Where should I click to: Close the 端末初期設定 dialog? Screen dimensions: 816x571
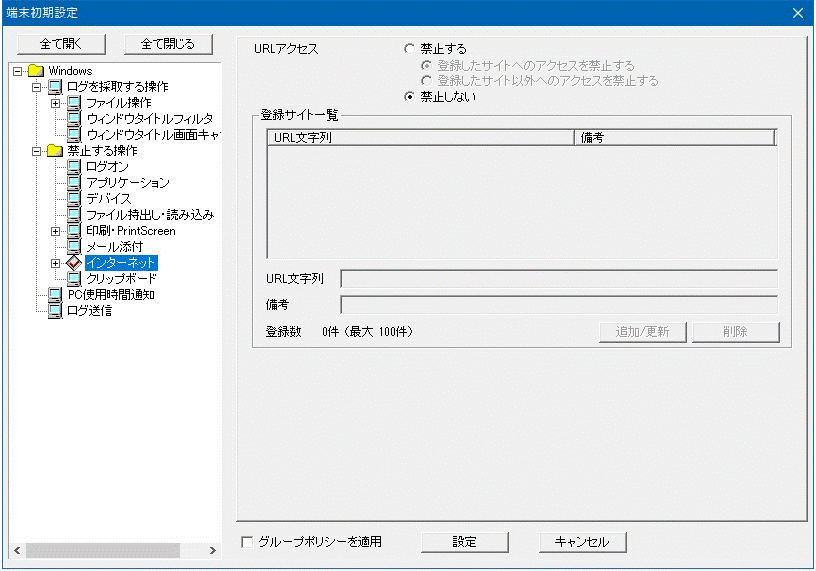click(798, 13)
